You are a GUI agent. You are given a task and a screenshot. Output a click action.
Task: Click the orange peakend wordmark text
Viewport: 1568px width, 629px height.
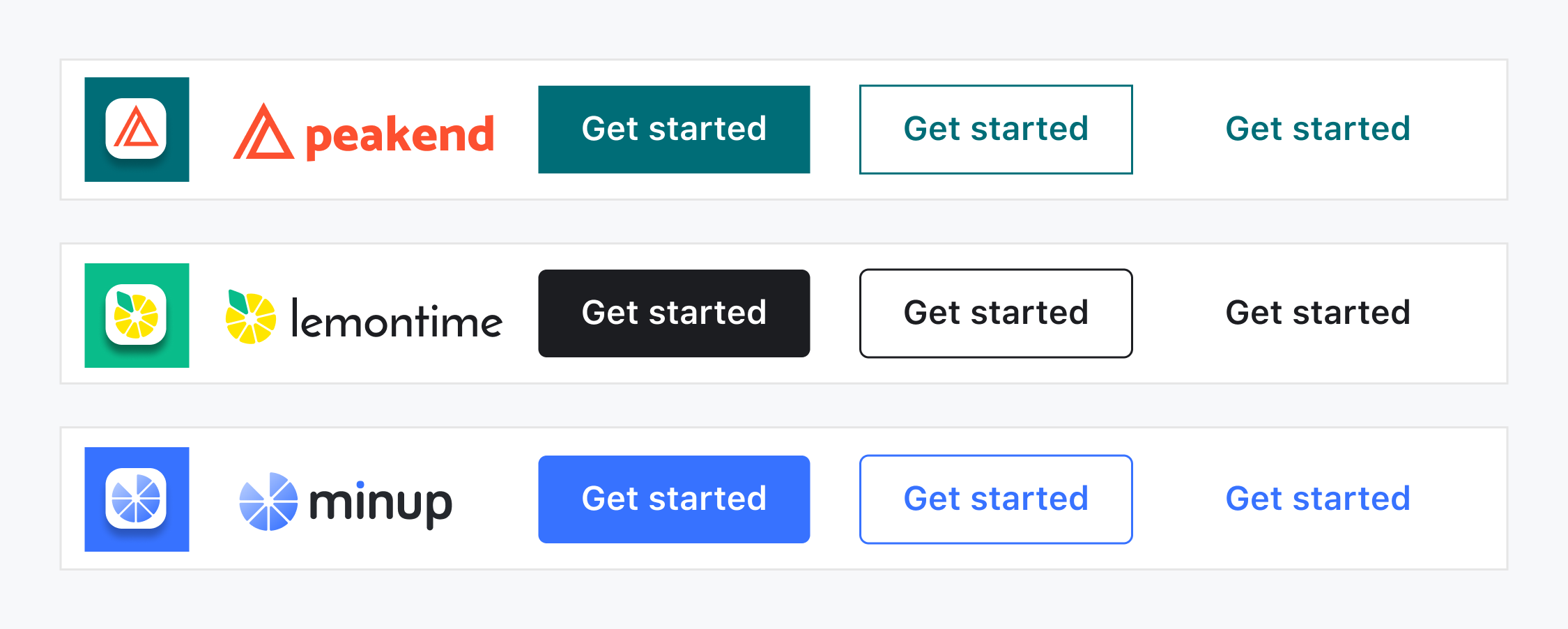400,136
